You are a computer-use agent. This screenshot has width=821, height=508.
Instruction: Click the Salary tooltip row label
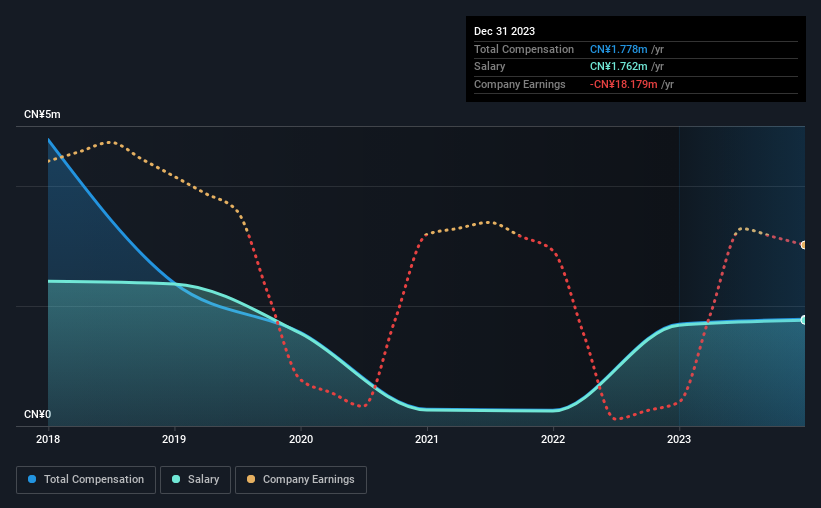pos(490,67)
